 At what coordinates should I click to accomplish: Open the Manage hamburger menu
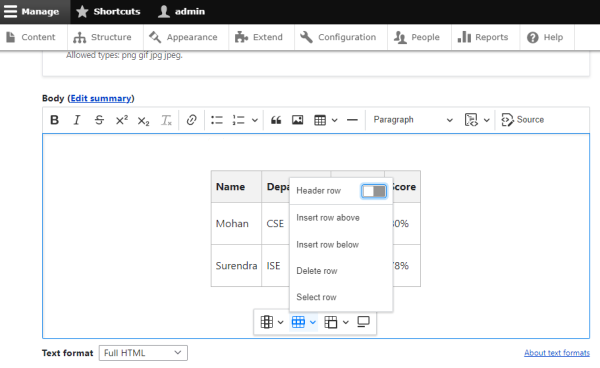31,11
